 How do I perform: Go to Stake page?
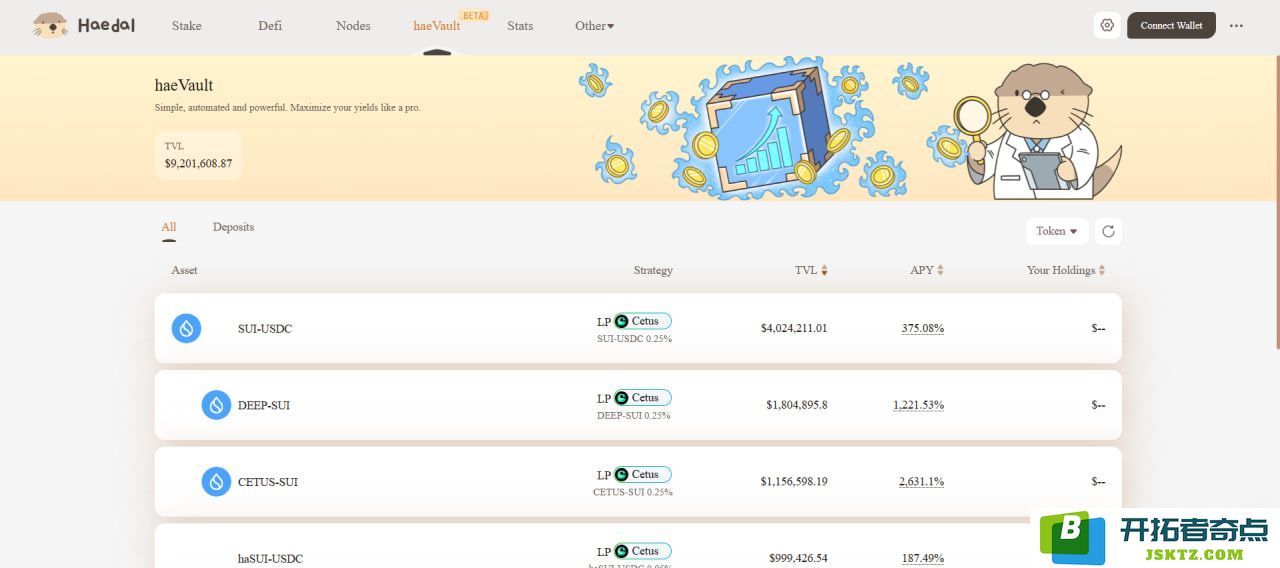click(x=186, y=26)
